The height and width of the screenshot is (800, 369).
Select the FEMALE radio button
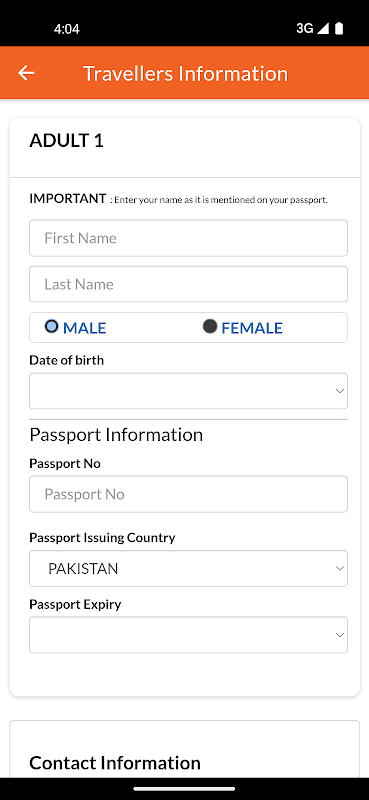(x=210, y=326)
